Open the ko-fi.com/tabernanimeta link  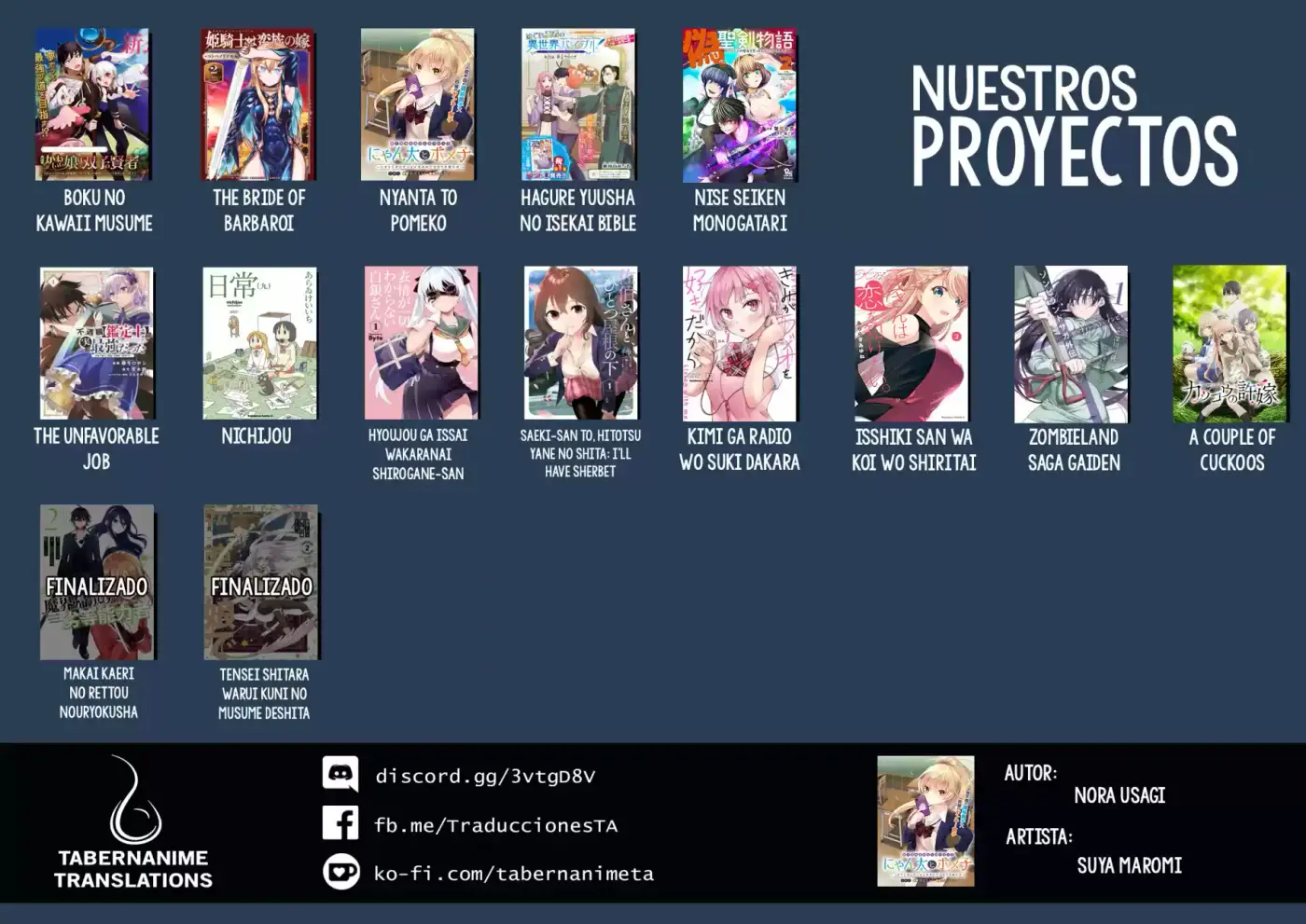pyautogui.click(x=514, y=874)
